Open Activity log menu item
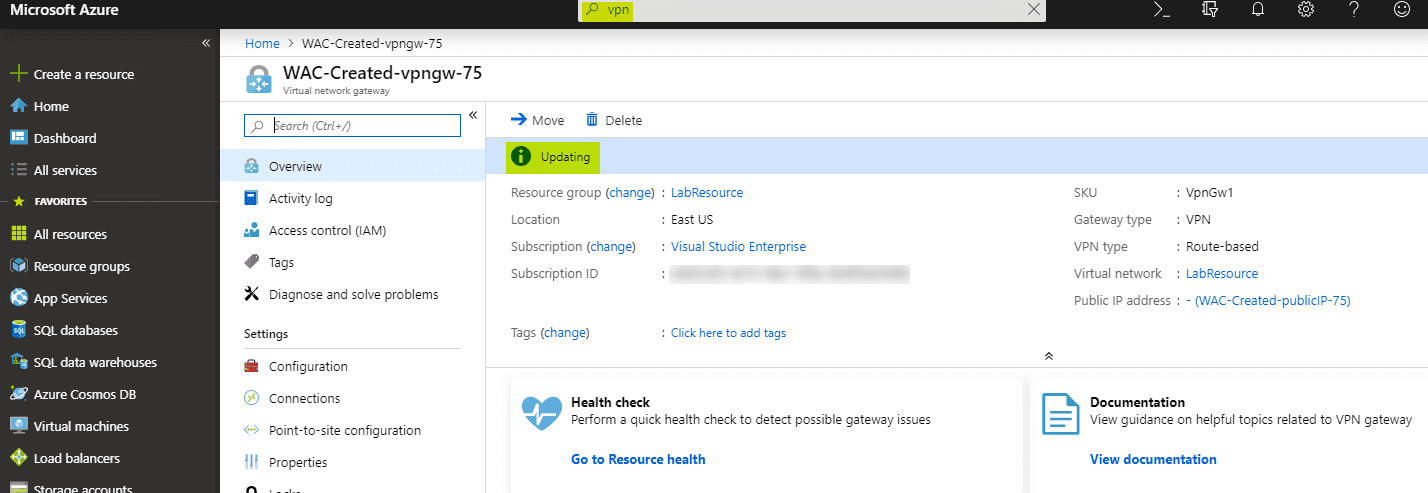The image size is (1428, 493). (300, 198)
